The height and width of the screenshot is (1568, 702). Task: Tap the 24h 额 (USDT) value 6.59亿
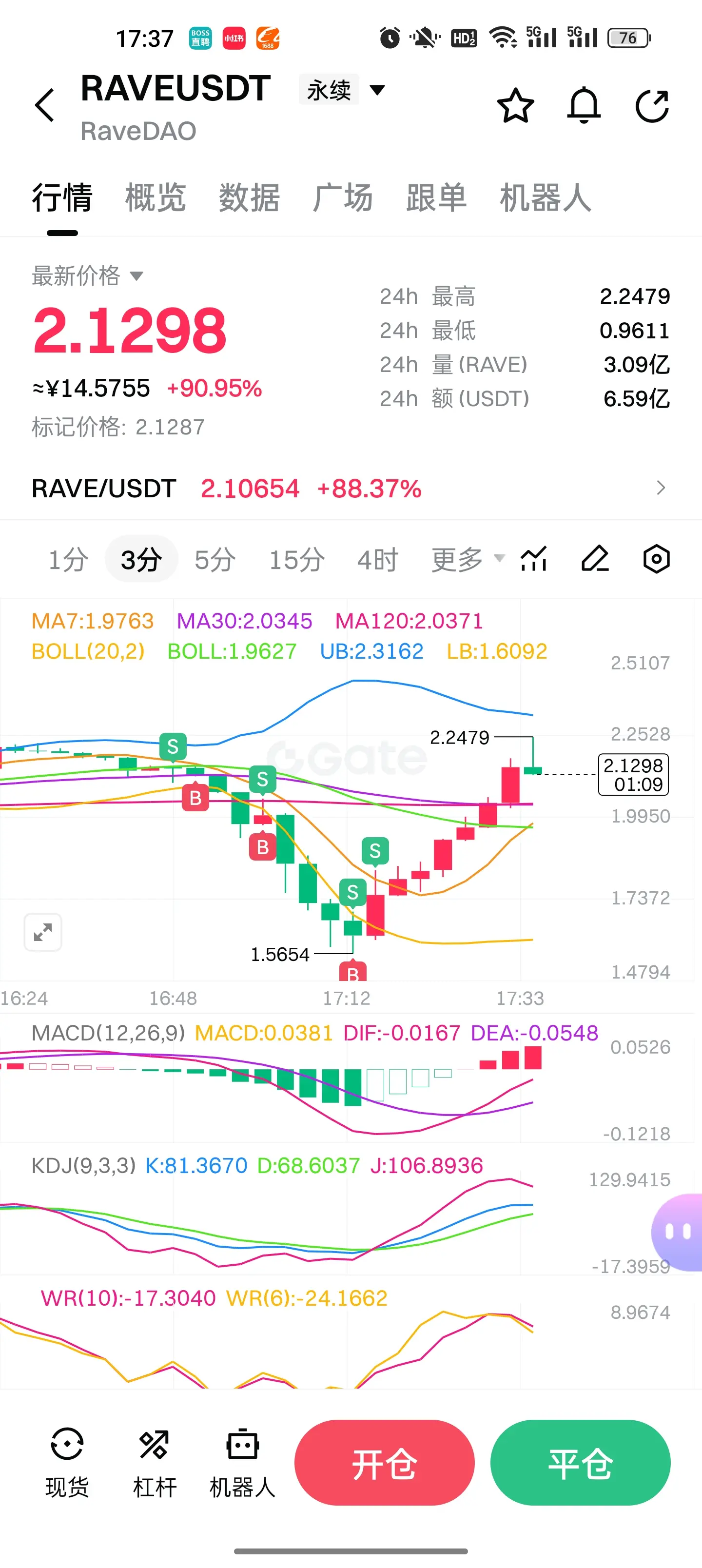click(637, 399)
